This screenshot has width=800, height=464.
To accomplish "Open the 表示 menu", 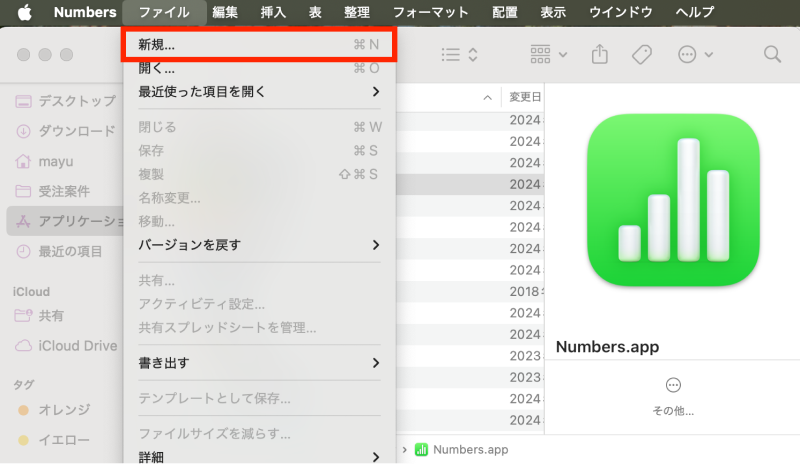I will point(553,12).
